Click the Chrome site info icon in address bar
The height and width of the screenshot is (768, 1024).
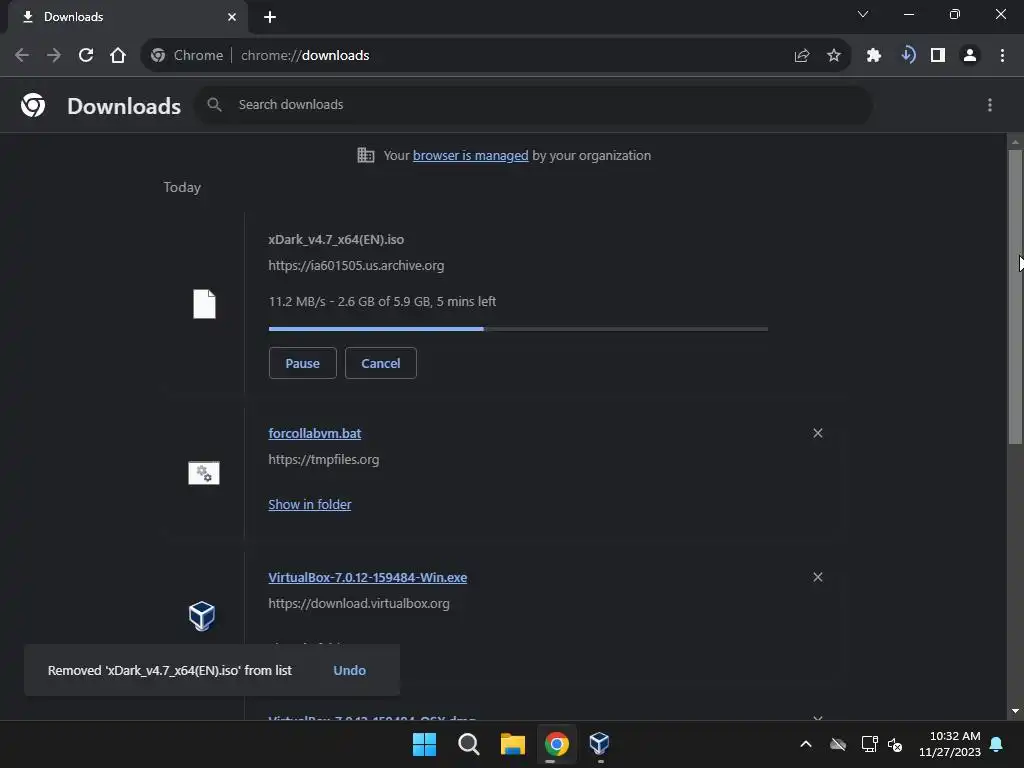pyautogui.click(x=158, y=56)
